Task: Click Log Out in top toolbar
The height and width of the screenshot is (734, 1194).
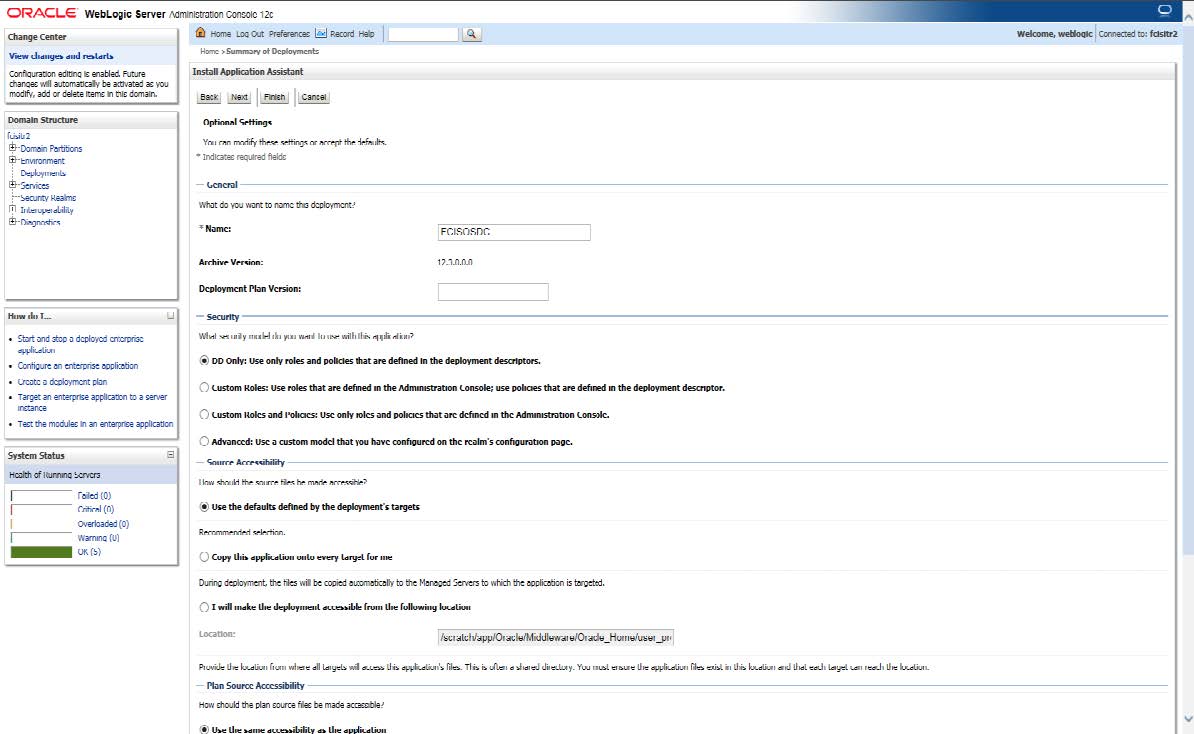Action: point(250,34)
